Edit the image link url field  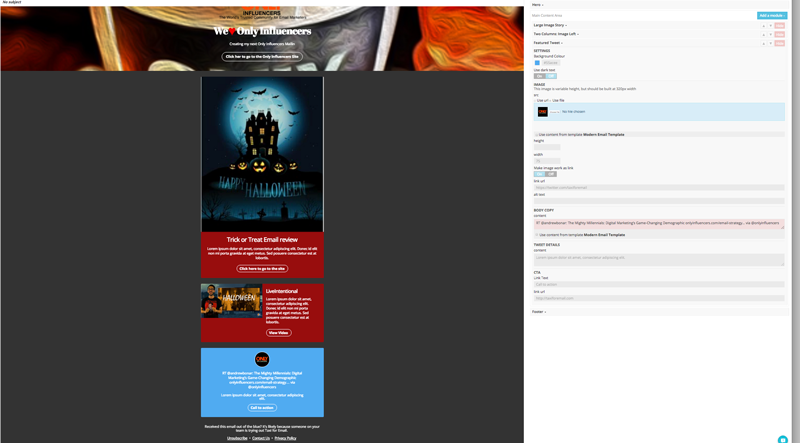pos(659,187)
